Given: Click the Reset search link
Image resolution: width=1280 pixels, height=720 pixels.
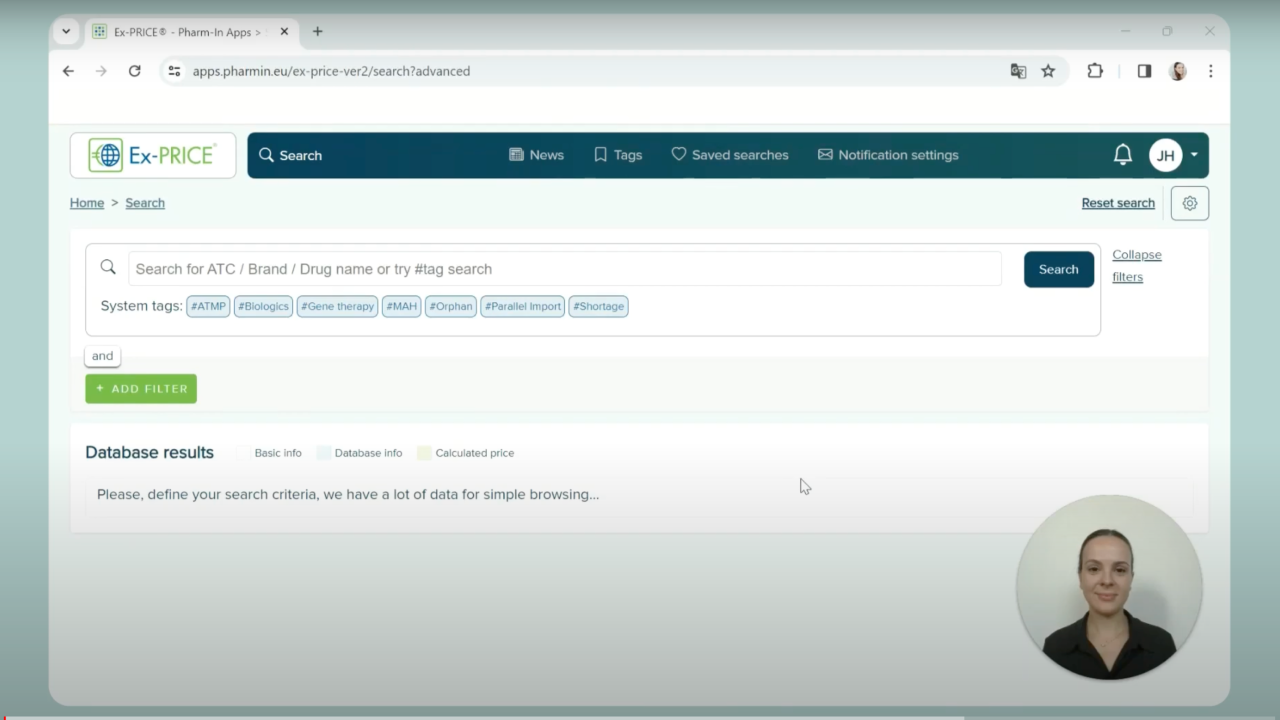Looking at the screenshot, I should 1117,203.
